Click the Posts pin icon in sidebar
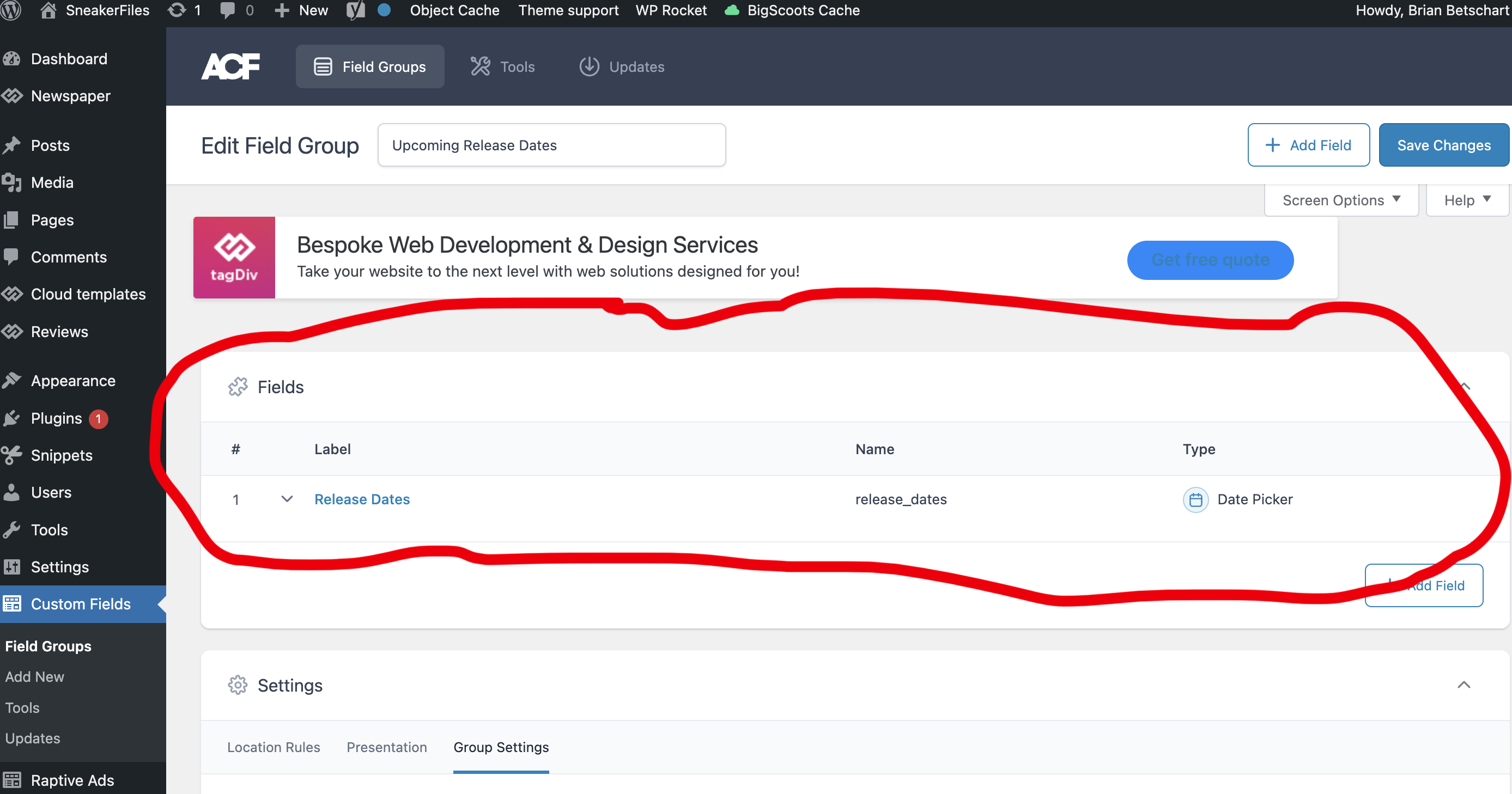The width and height of the screenshot is (1512, 794). [12, 145]
